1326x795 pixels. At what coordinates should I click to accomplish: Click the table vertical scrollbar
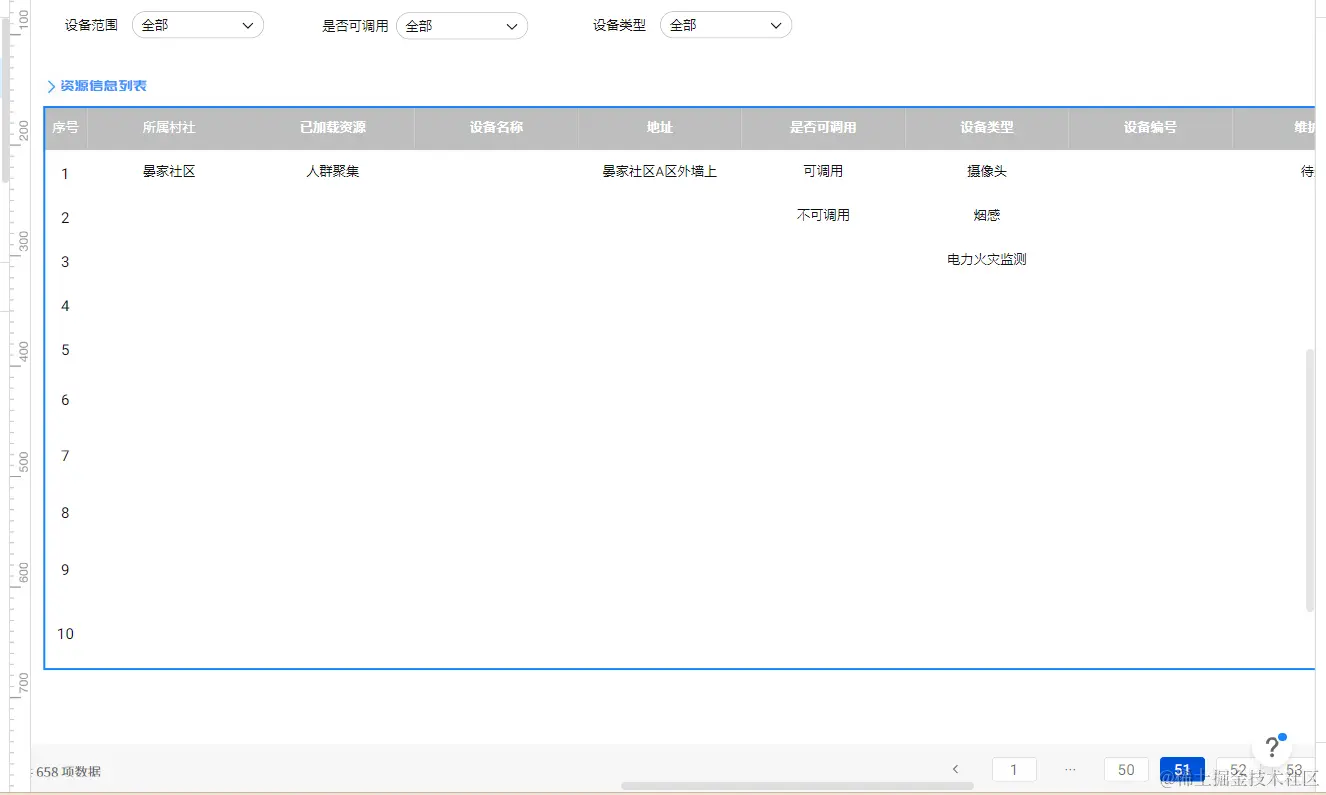(1310, 480)
